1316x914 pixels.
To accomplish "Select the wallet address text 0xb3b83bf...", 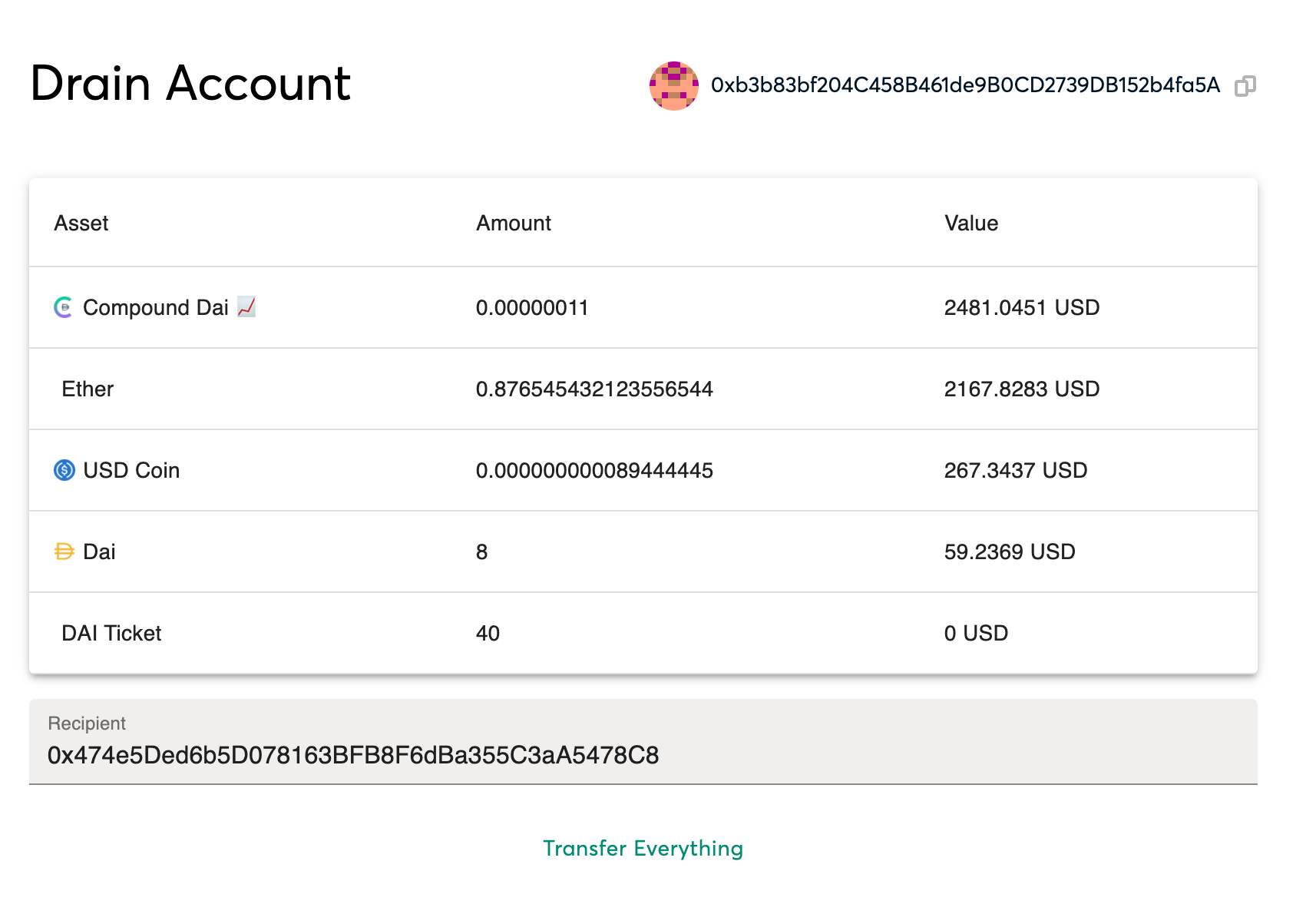I will (965, 85).
